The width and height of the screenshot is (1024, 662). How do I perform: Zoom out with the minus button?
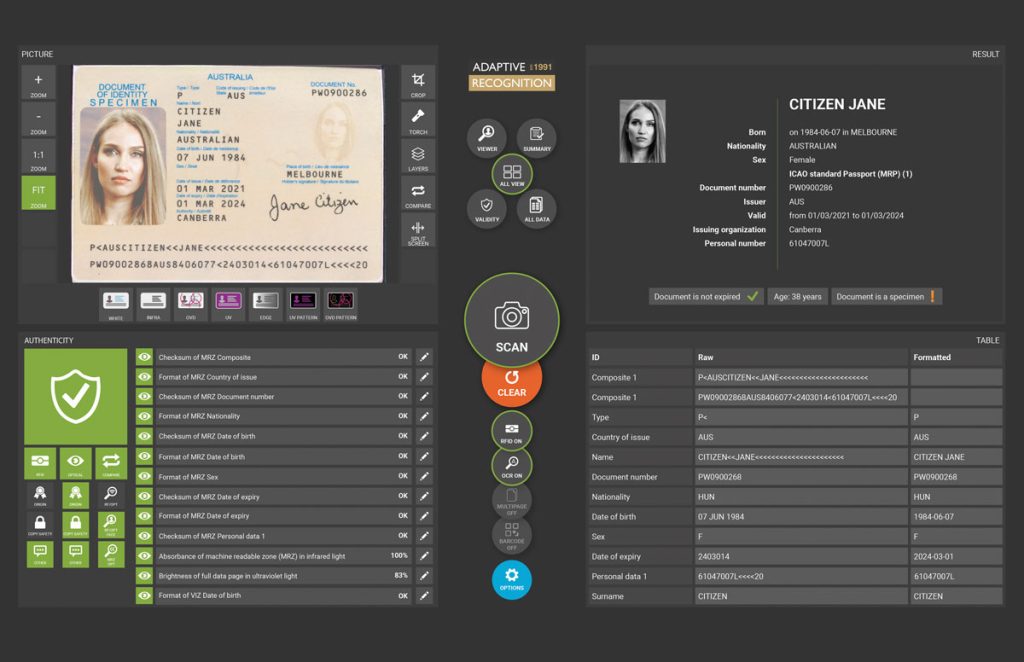pos(38,119)
